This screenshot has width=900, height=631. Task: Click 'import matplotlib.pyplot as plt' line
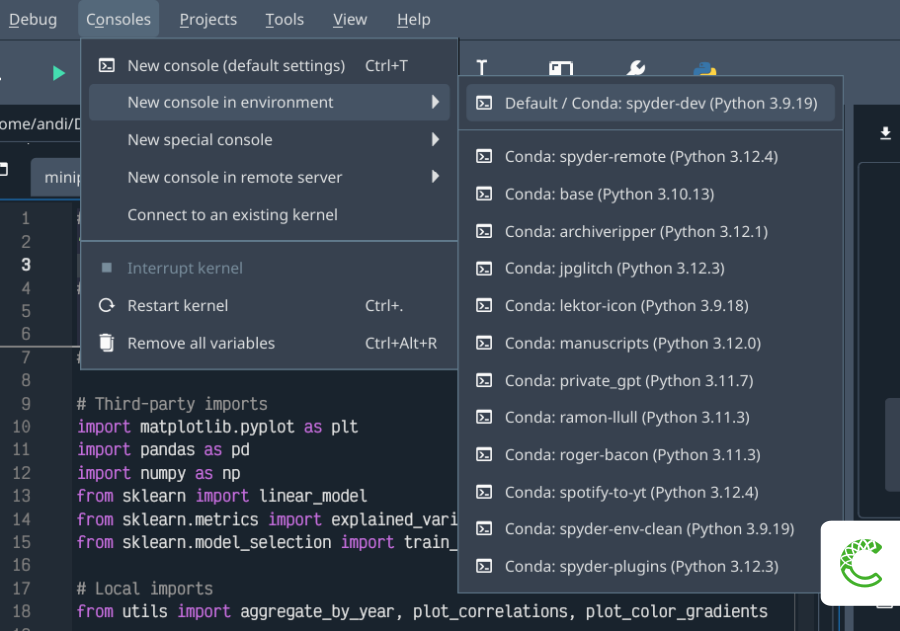pos(218,427)
